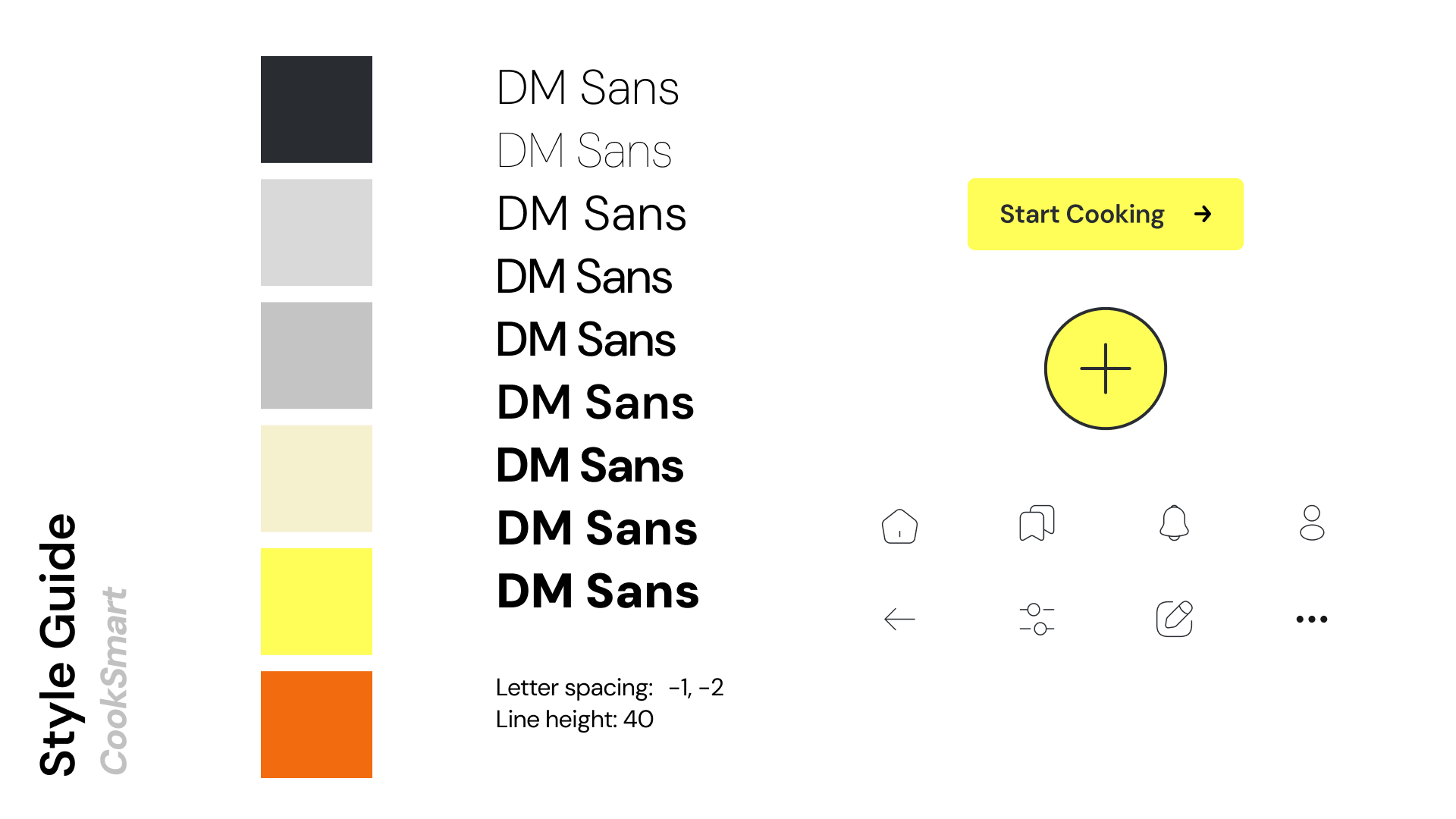Open the three-dot more icon
The width and height of the screenshot is (1456, 819).
(x=1312, y=620)
